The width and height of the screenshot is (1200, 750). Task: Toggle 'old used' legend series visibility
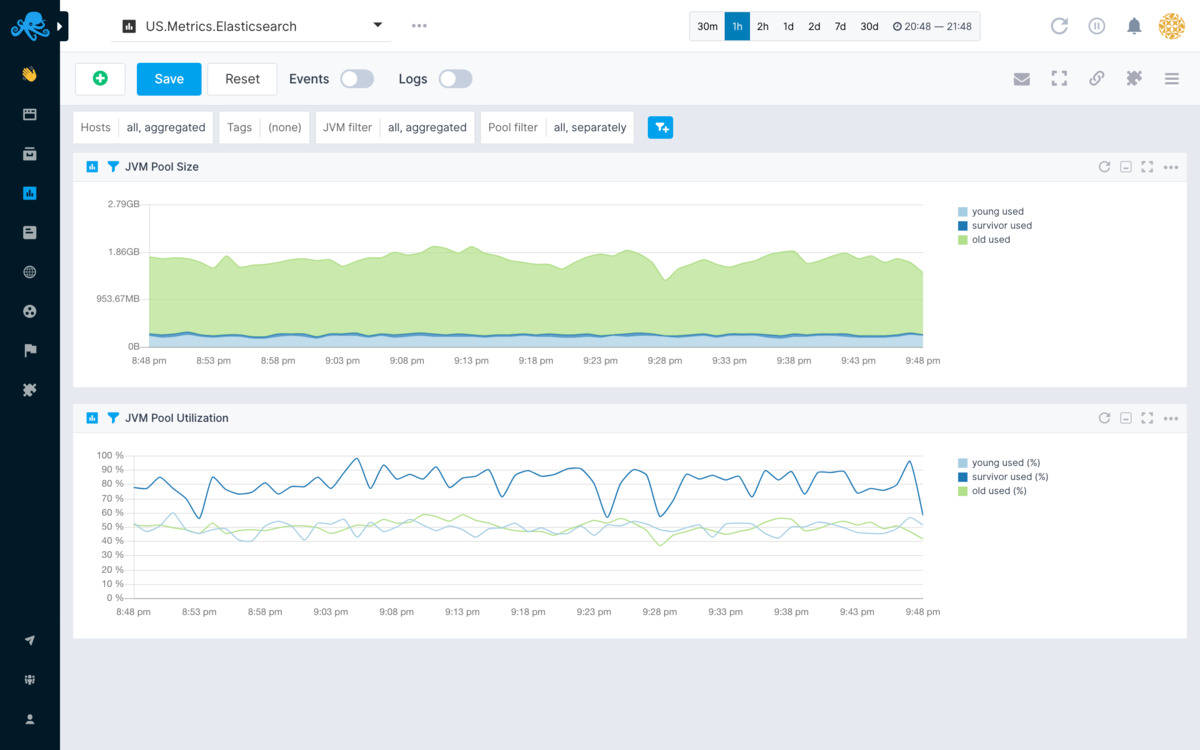coord(990,240)
